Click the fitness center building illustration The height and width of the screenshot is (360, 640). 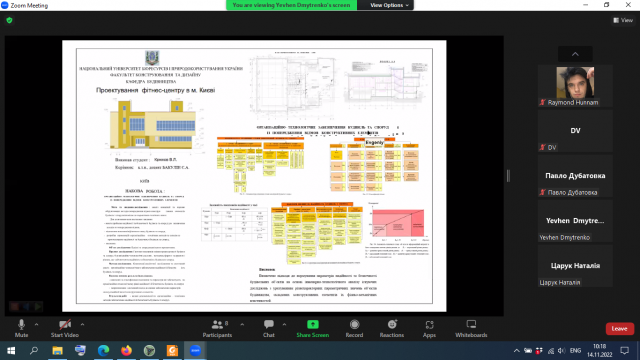pos(153,124)
